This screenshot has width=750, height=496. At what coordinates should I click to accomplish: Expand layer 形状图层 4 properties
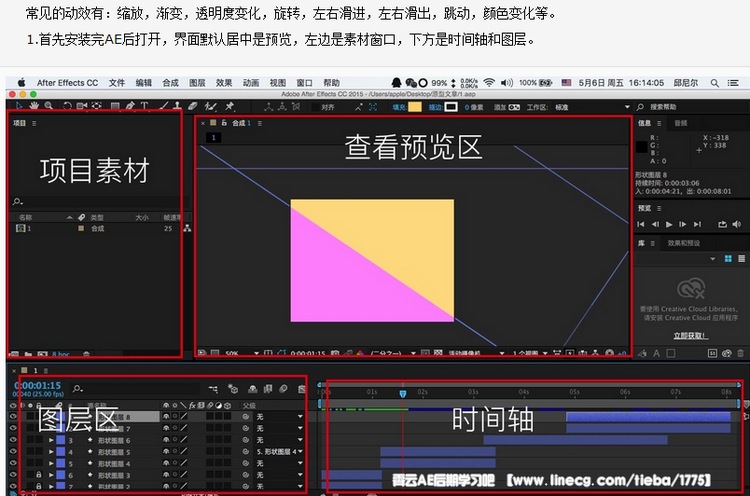pos(51,463)
